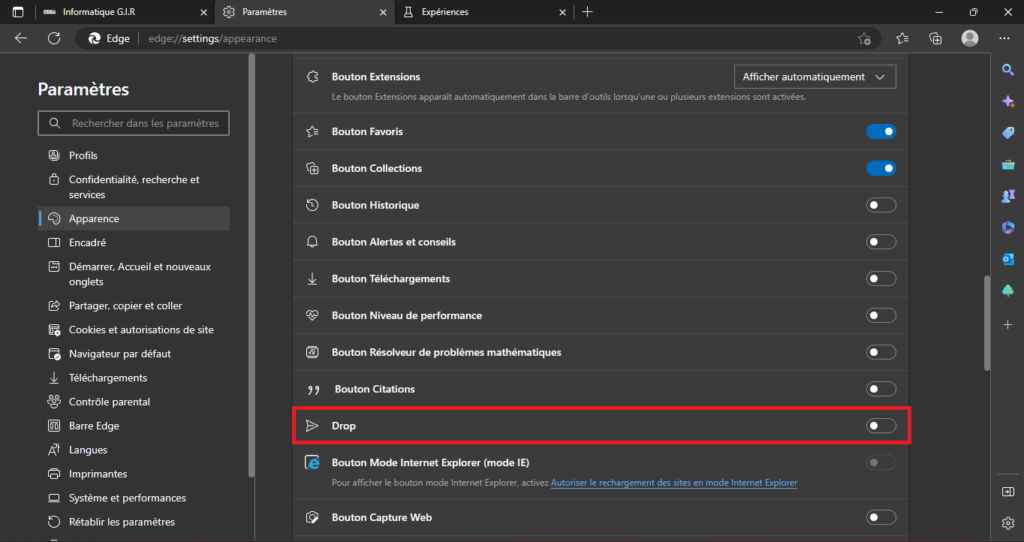
Task: Switch to the Informatique G.I.R tab
Action: coord(125,12)
